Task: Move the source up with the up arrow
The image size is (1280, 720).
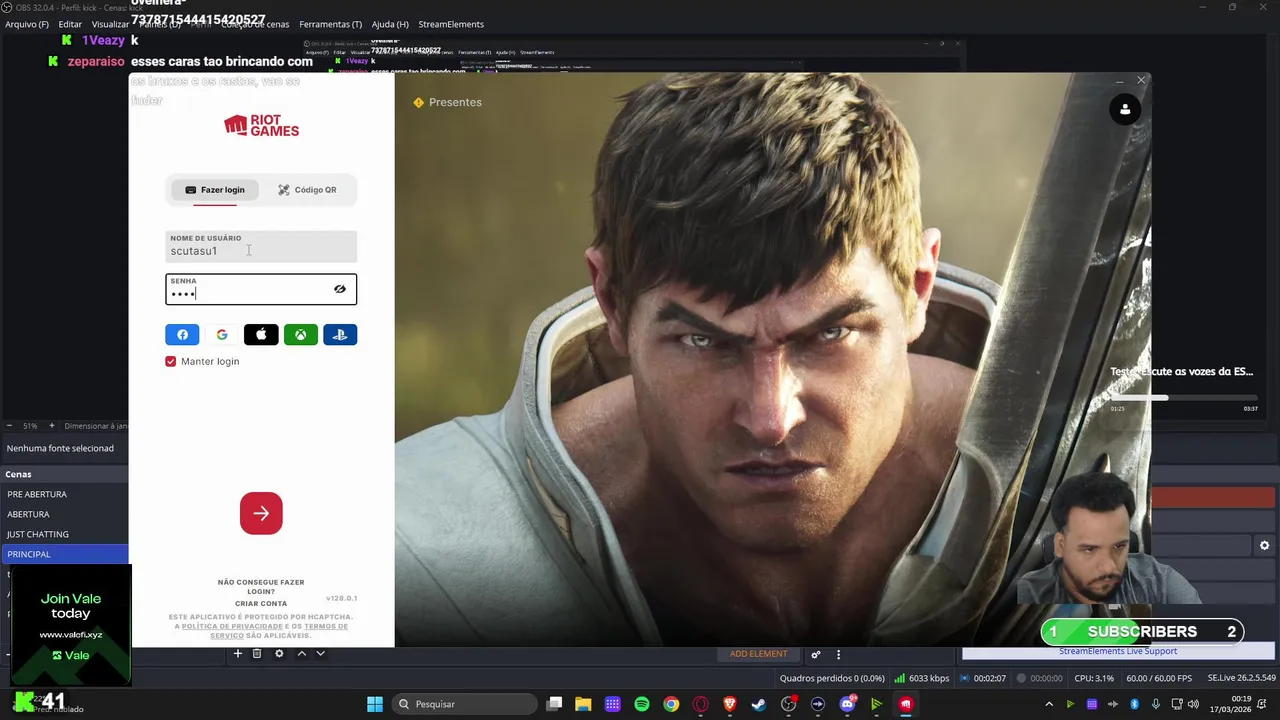Action: point(301,653)
